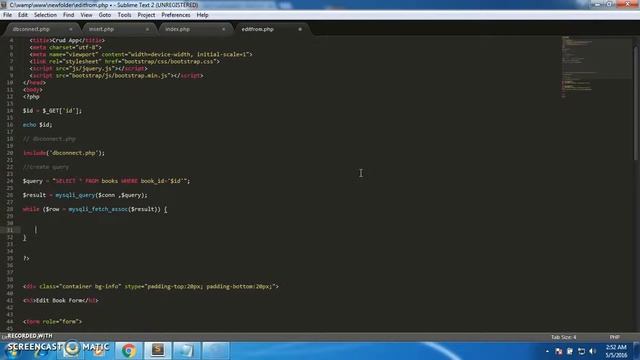Image resolution: width=640 pixels, height=360 pixels.
Task: Show hidden system tray icons
Action: [547, 351]
